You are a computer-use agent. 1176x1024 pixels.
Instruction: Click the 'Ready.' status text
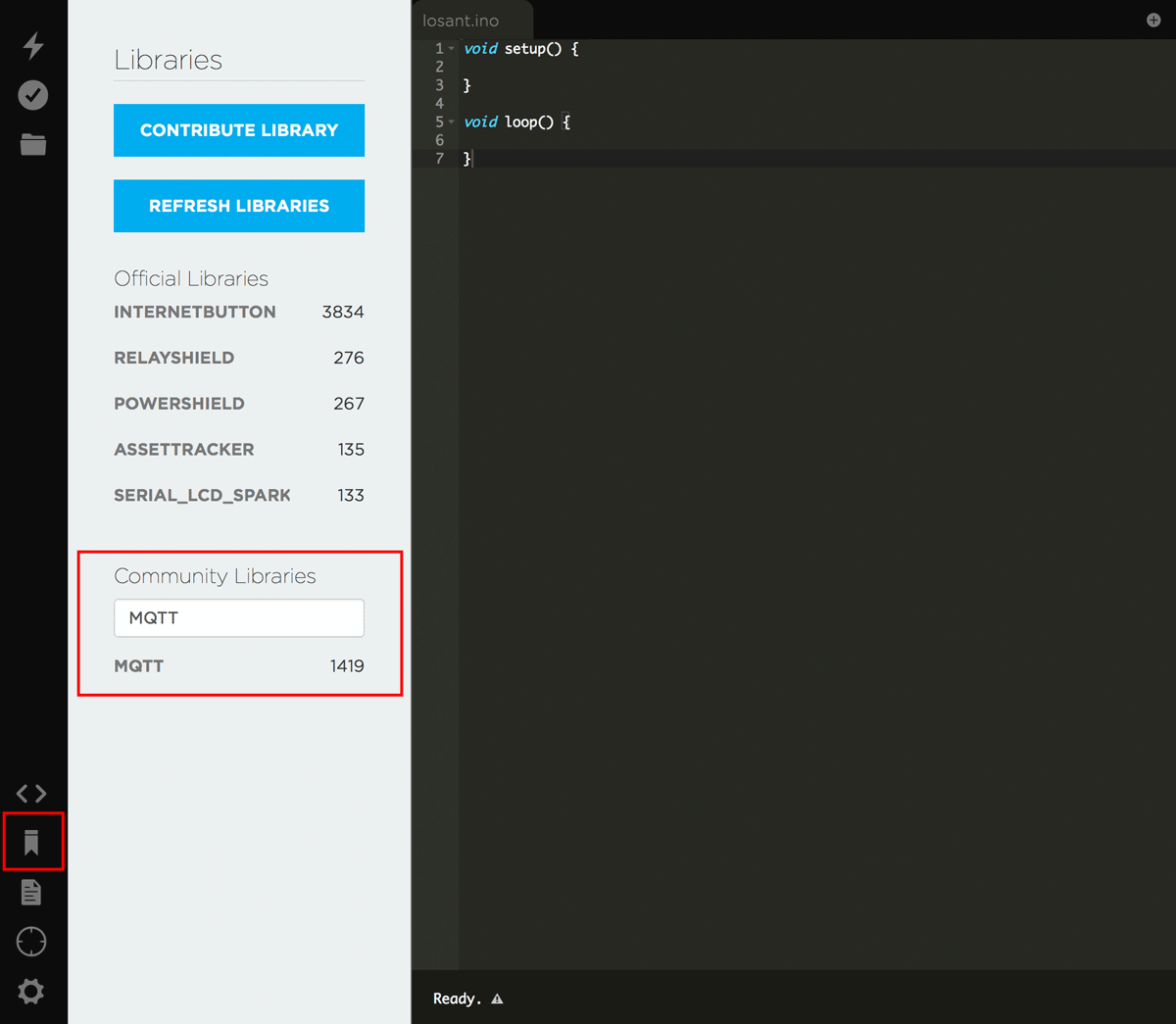tap(458, 1000)
